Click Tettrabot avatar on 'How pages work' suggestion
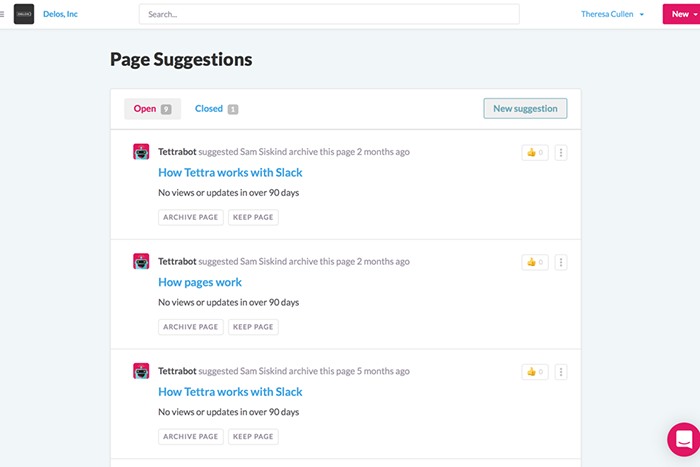 141,262
